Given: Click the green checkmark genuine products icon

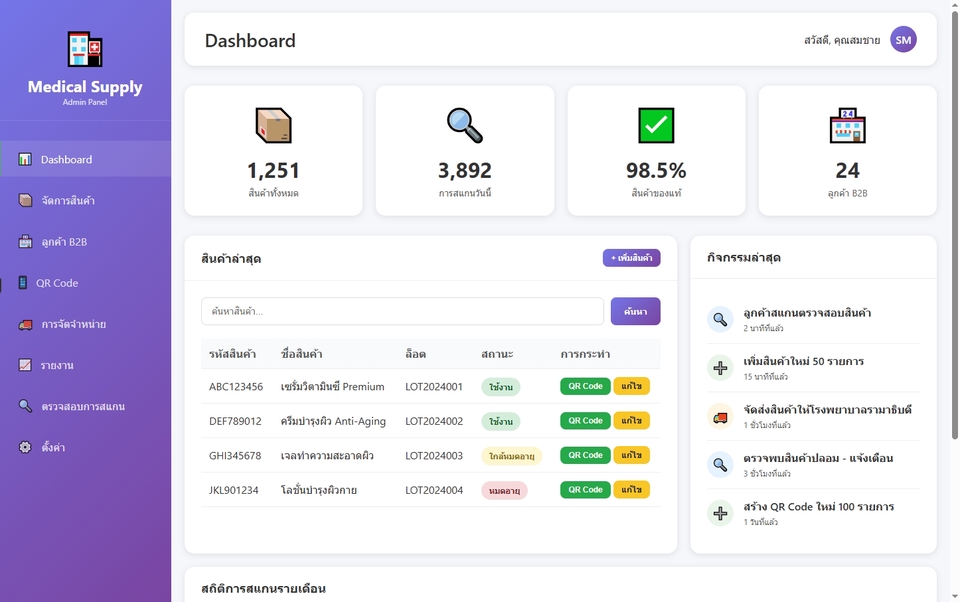Looking at the screenshot, I should pos(656,125).
